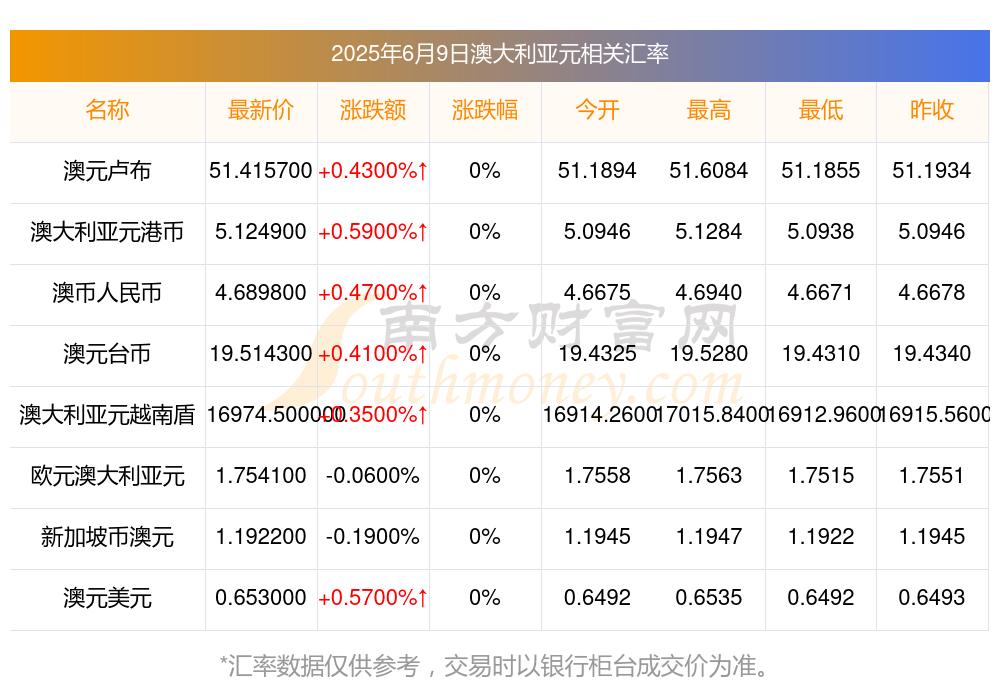1000x698 pixels.
Task: Click the 澳元美元 row label
Action: tap(107, 598)
